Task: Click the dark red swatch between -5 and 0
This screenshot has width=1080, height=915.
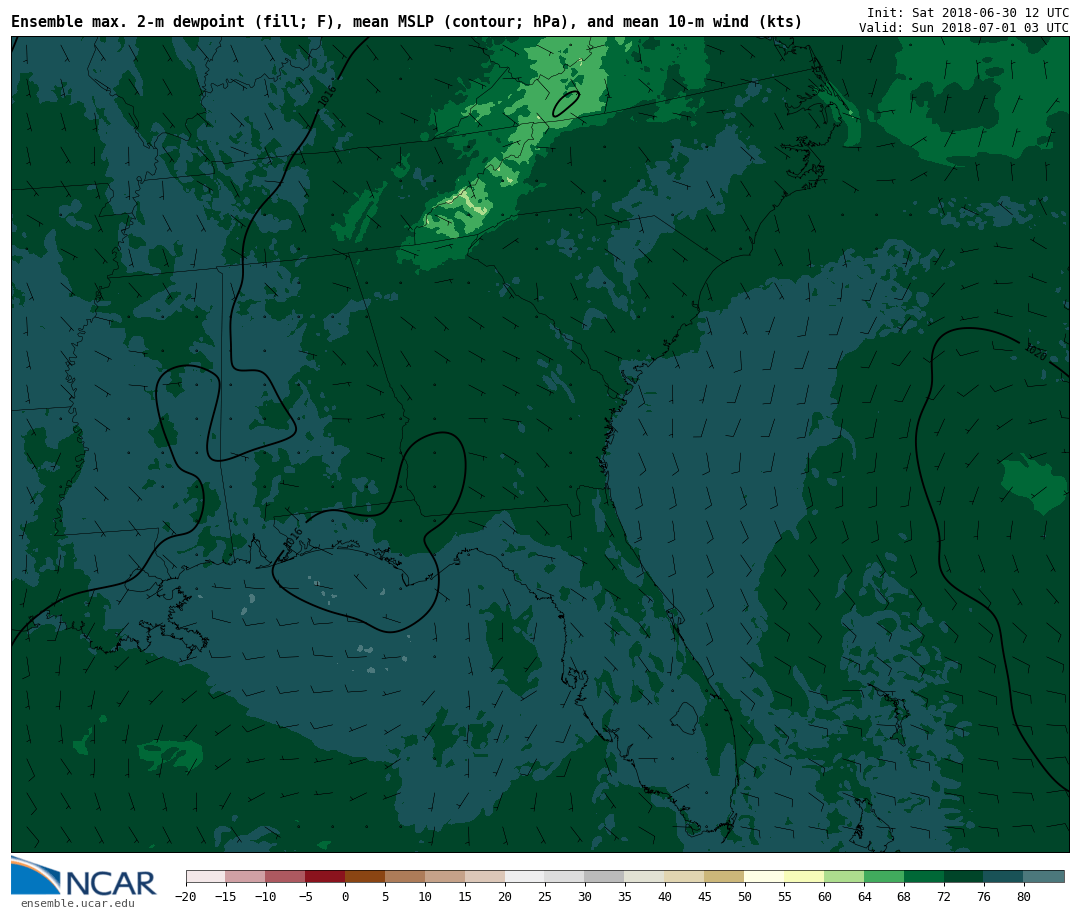Action: pyautogui.click(x=325, y=876)
